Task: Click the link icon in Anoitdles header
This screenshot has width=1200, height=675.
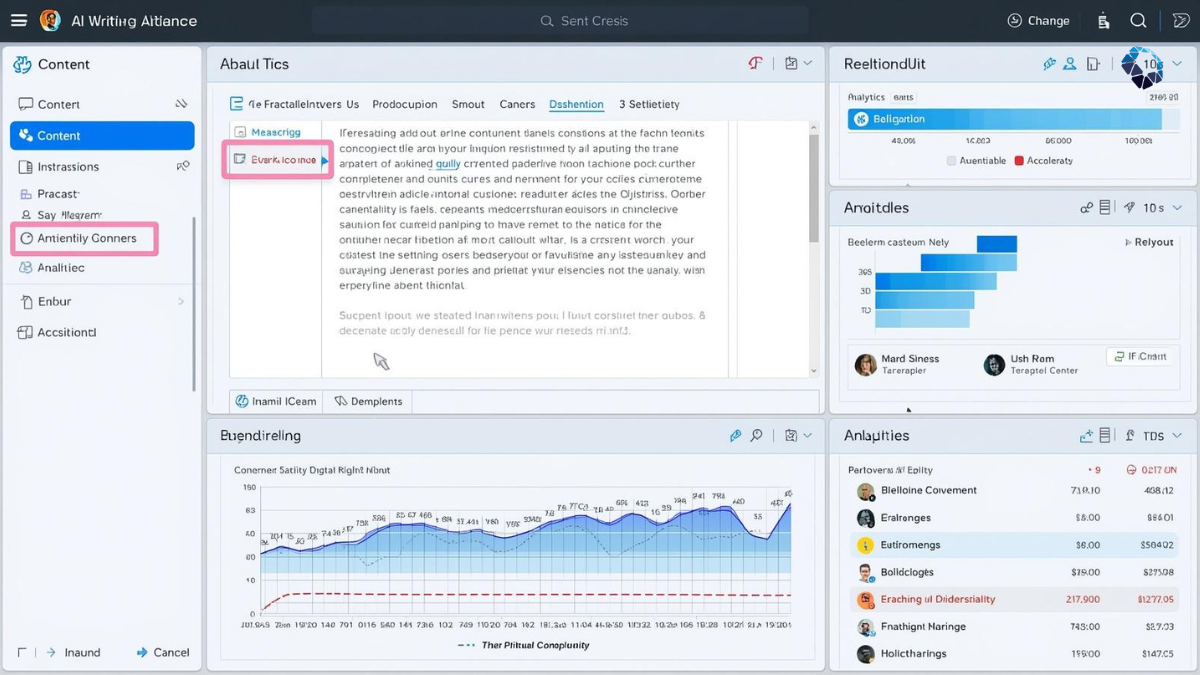Action: (1086, 207)
